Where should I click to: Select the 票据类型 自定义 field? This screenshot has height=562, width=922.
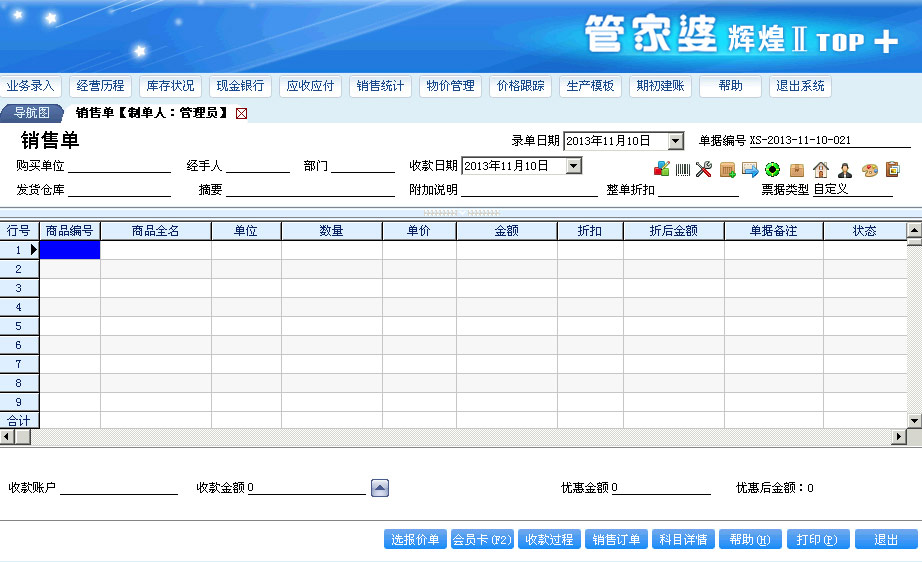click(853, 189)
